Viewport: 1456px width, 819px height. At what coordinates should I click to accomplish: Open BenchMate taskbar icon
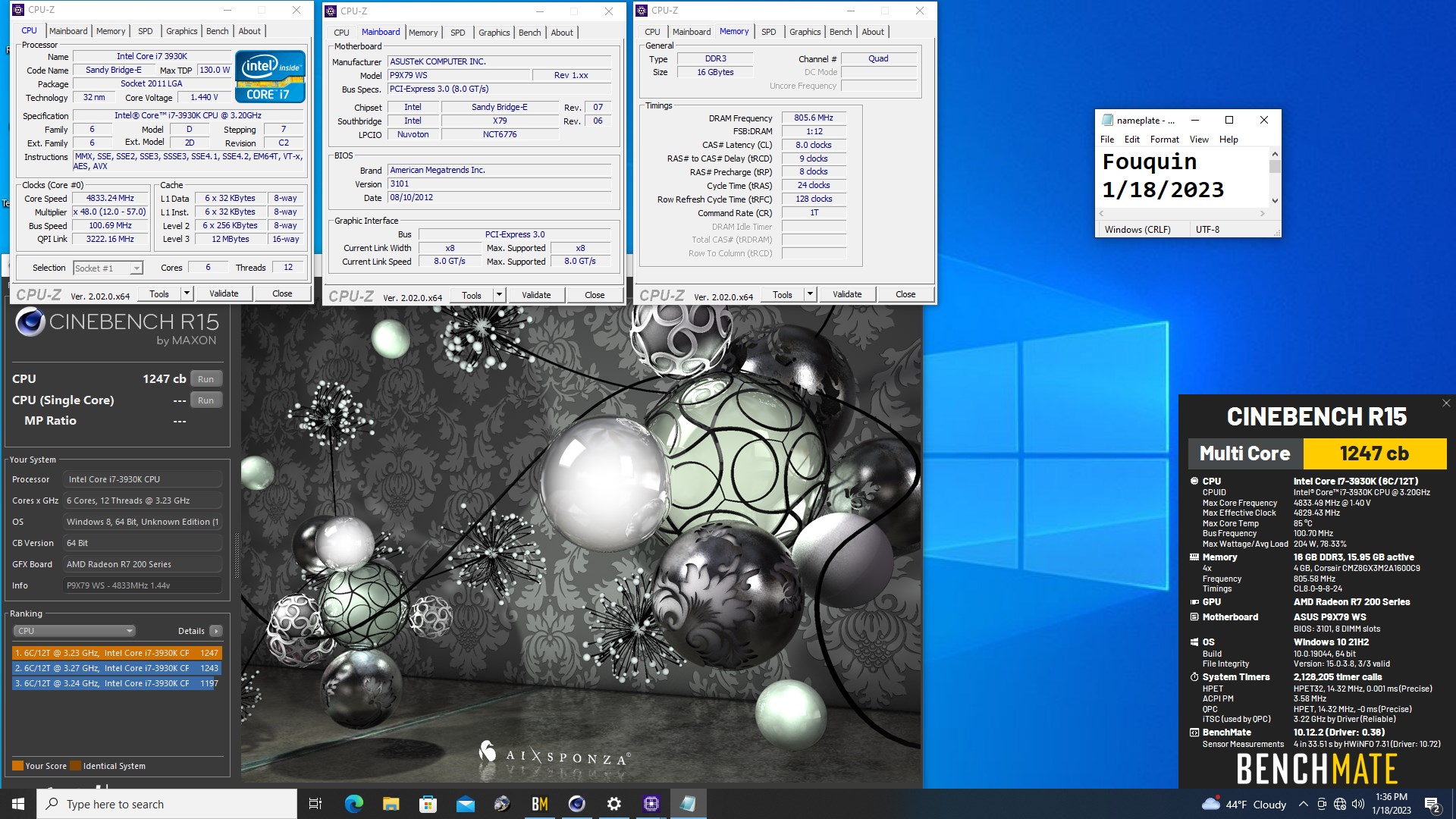pyautogui.click(x=539, y=804)
